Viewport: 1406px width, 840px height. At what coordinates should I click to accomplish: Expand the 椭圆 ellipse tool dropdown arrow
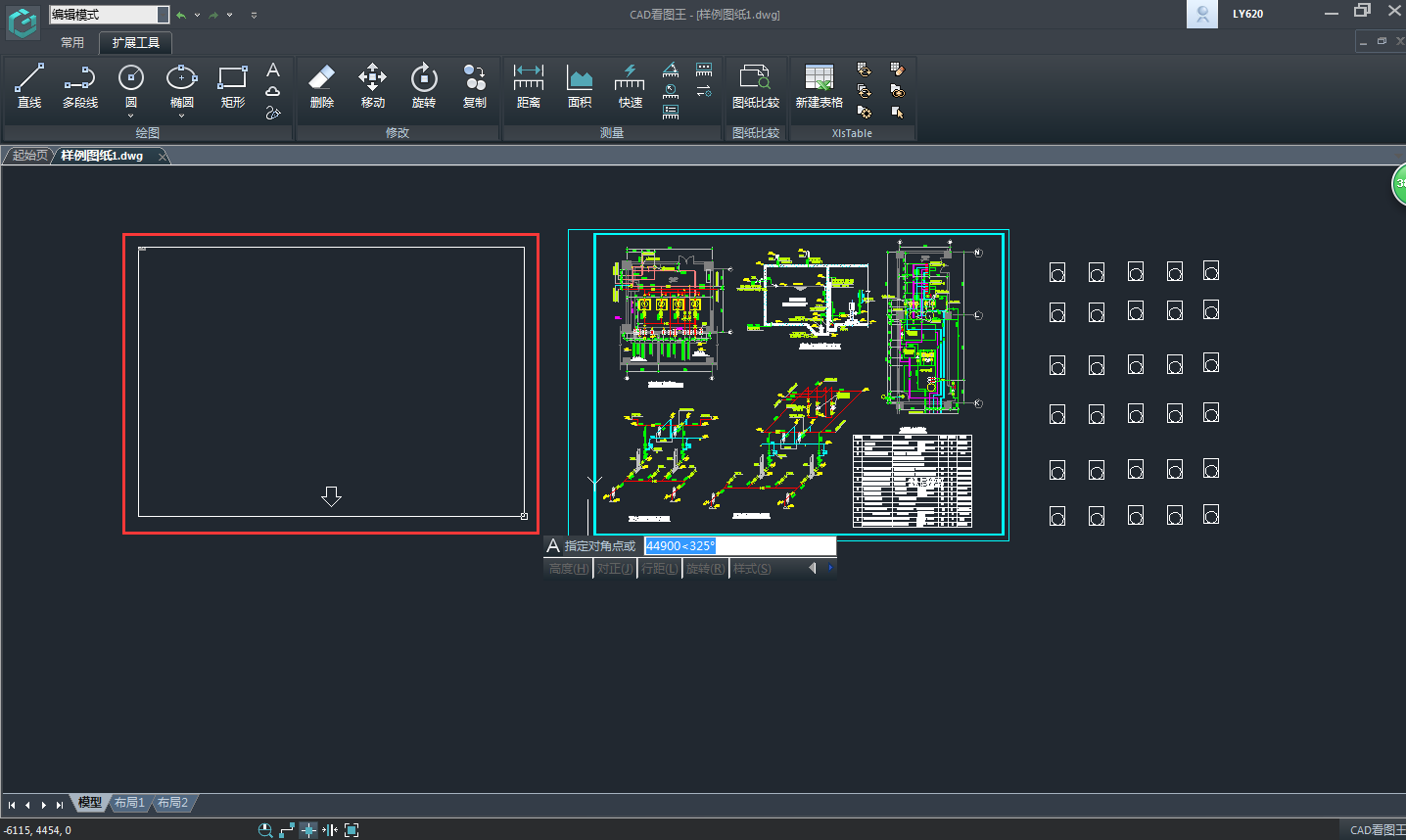point(181,117)
